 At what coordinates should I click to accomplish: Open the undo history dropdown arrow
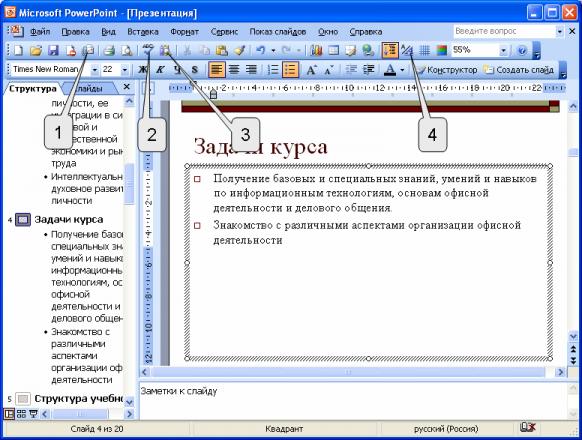click(x=273, y=50)
